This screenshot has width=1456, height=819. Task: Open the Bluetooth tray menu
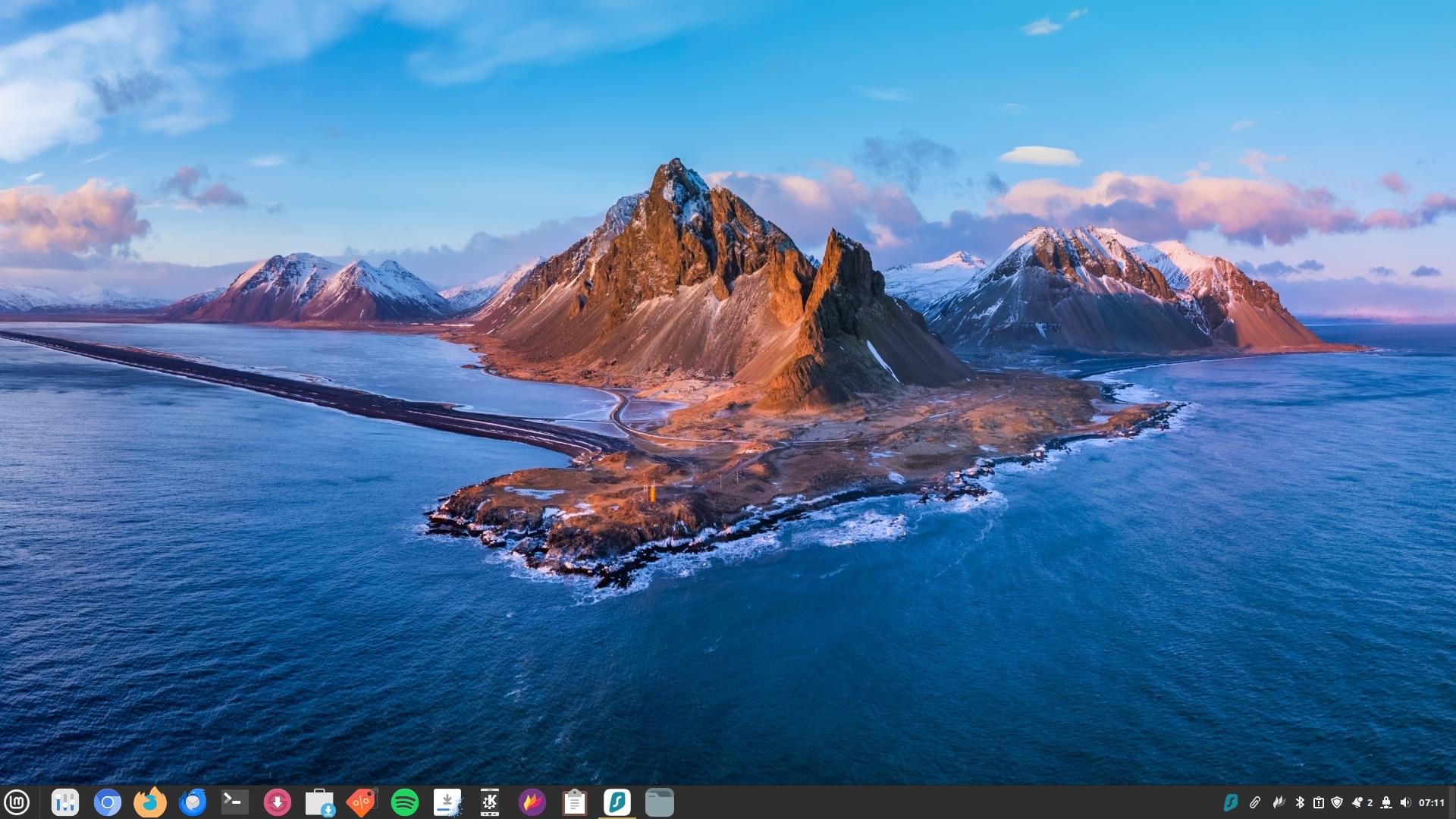pyautogui.click(x=1299, y=802)
